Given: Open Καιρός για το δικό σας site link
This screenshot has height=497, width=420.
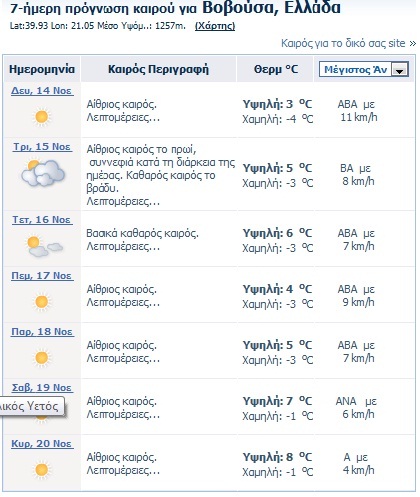Looking at the screenshot, I should point(348,43).
